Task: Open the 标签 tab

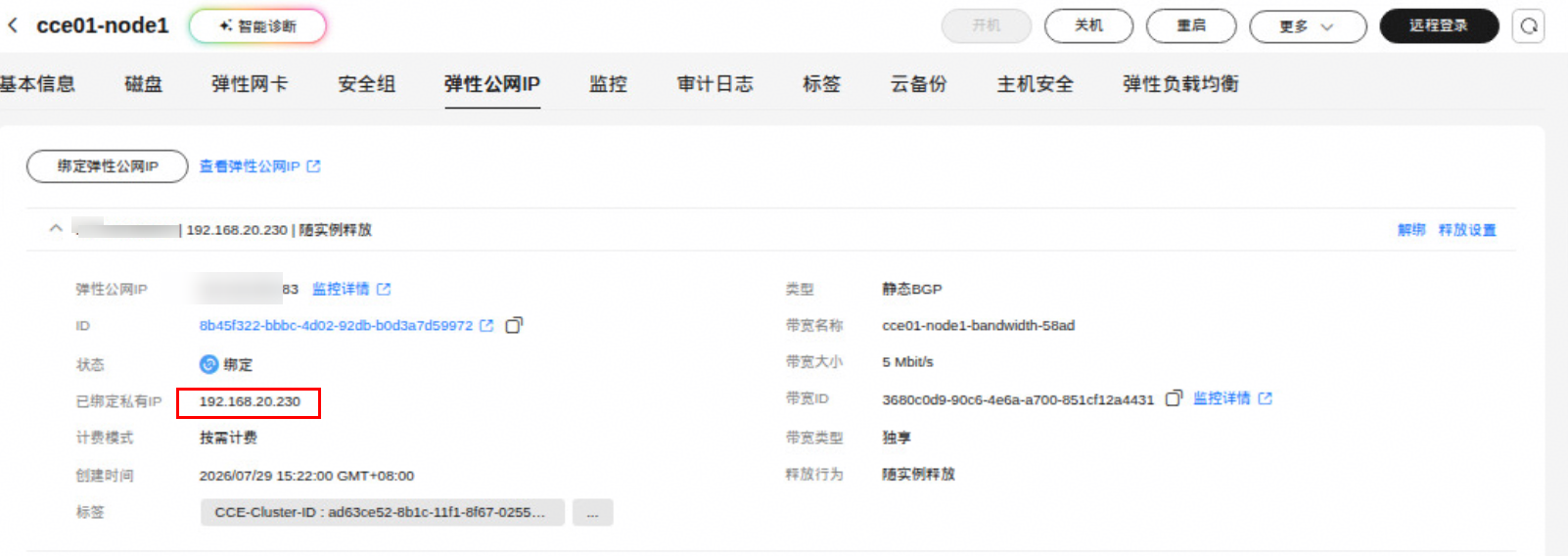Action: pyautogui.click(x=821, y=84)
